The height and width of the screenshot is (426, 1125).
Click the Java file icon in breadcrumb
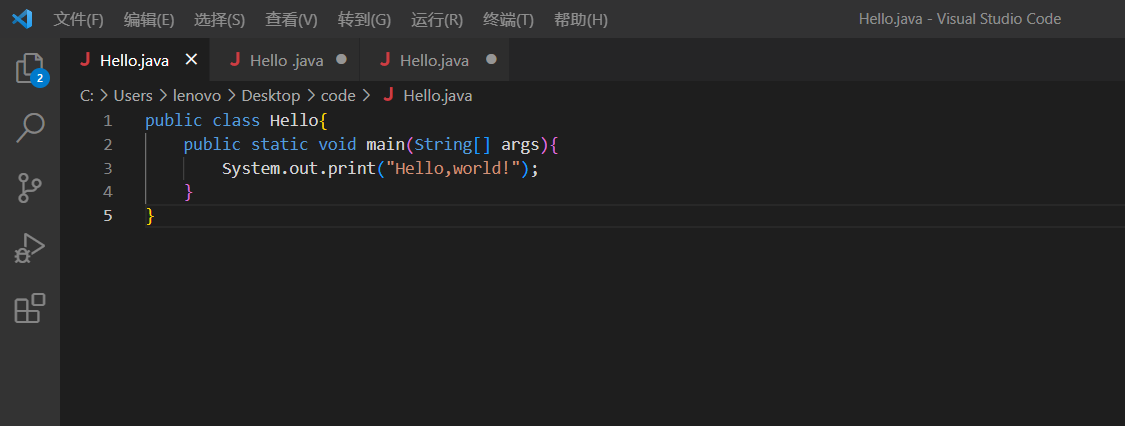pos(389,96)
